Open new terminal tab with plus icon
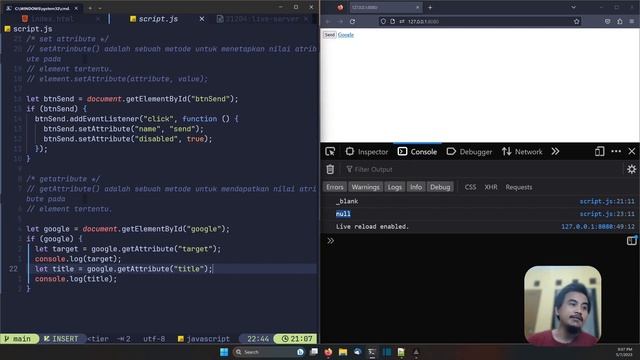Viewport: 640px width, 360px height. [x=90, y=8]
